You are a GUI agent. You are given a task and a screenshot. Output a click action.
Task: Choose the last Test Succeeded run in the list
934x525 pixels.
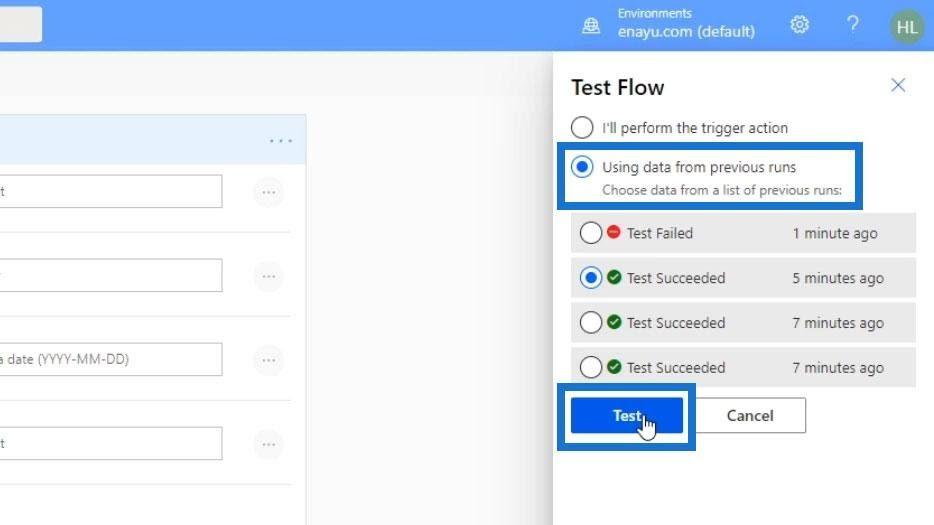(x=590, y=367)
